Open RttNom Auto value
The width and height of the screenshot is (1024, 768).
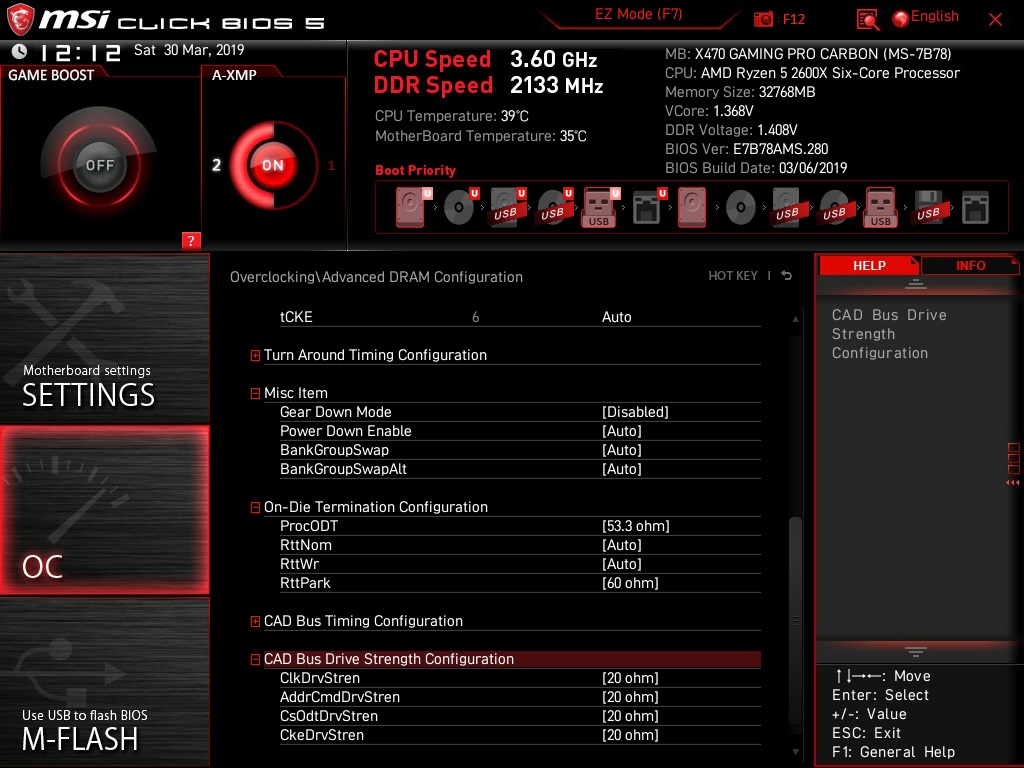coord(622,545)
